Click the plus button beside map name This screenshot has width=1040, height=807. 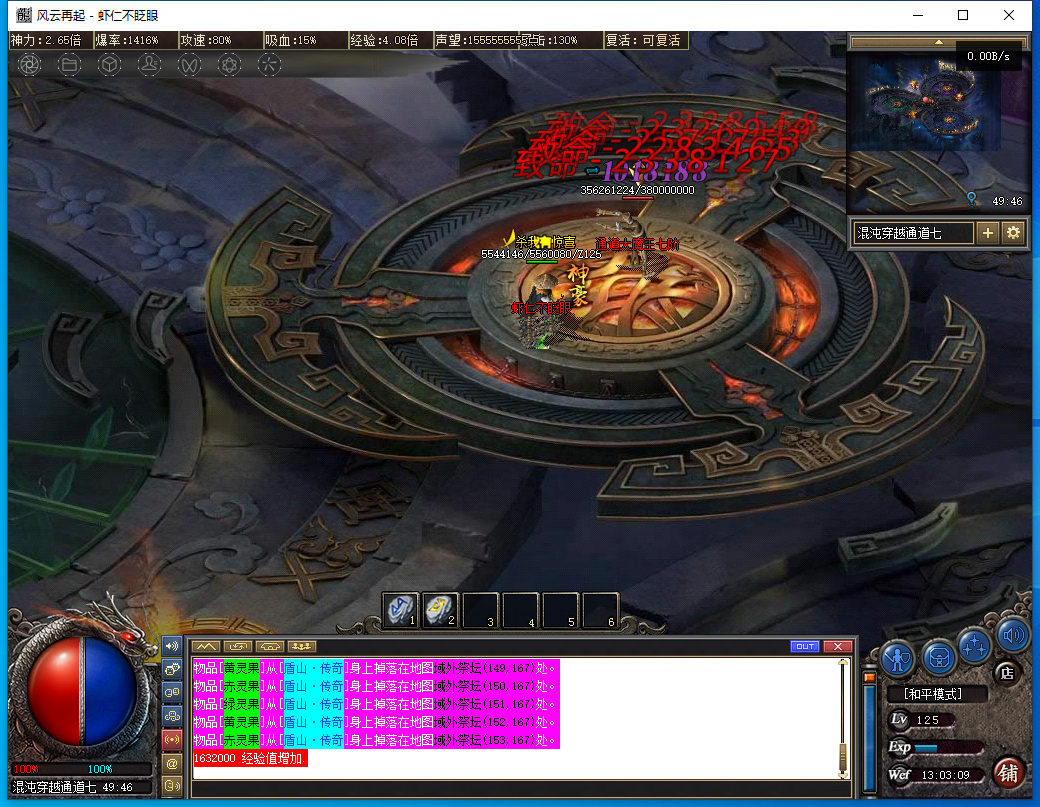pos(988,233)
